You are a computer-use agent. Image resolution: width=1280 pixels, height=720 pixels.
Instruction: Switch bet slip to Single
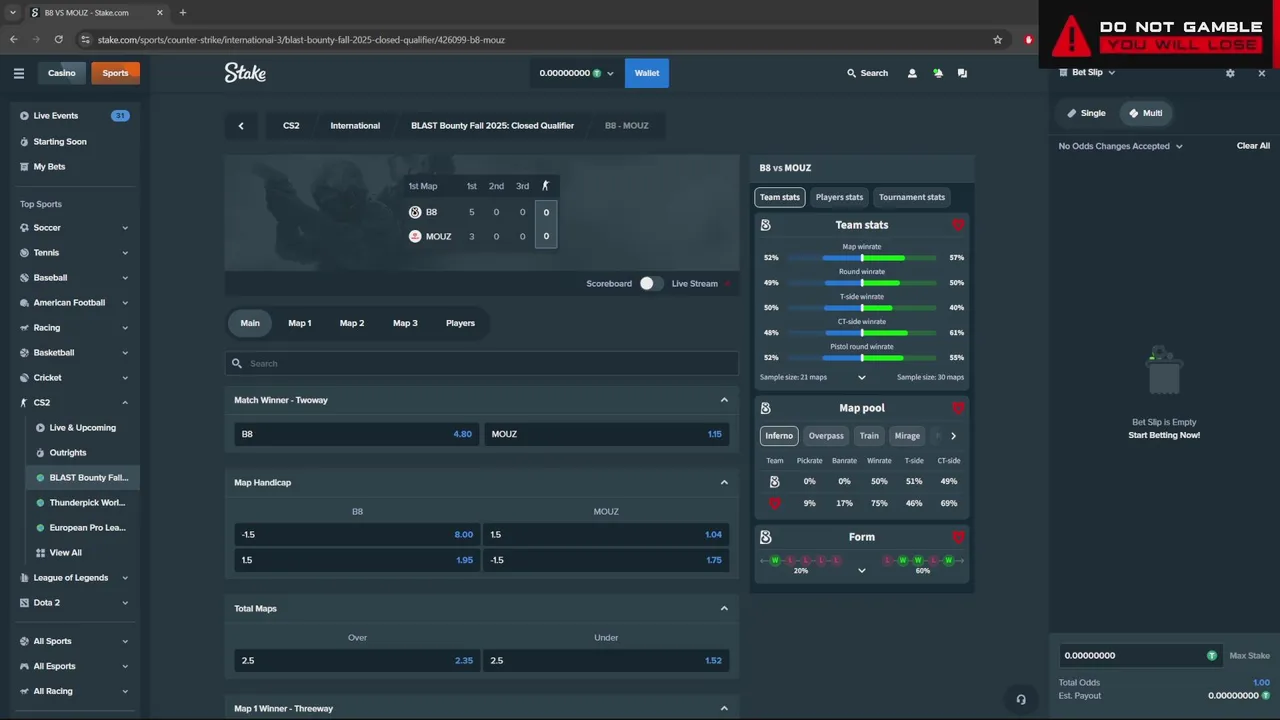pos(1086,113)
